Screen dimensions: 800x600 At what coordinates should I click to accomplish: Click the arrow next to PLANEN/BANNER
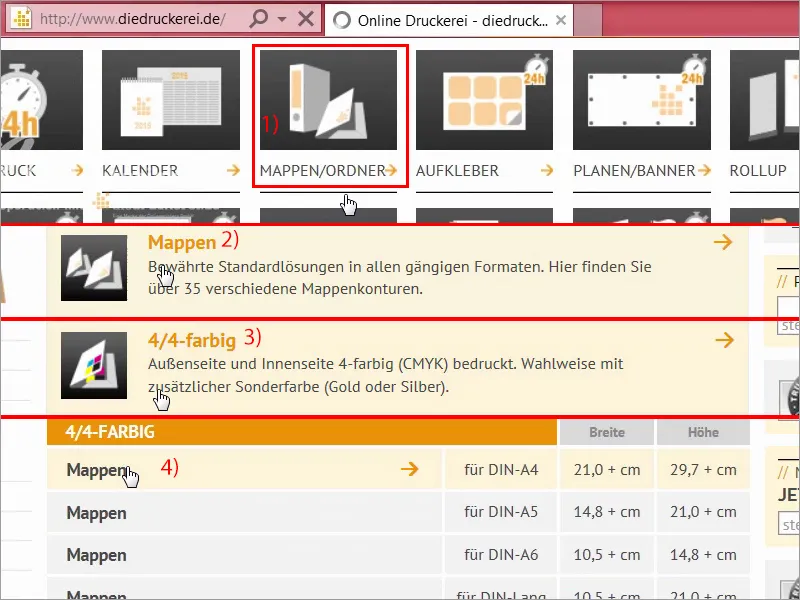tap(705, 170)
